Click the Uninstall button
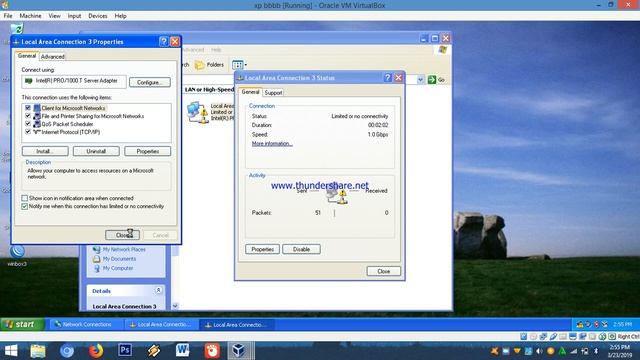This screenshot has width=640, height=360. click(x=96, y=151)
